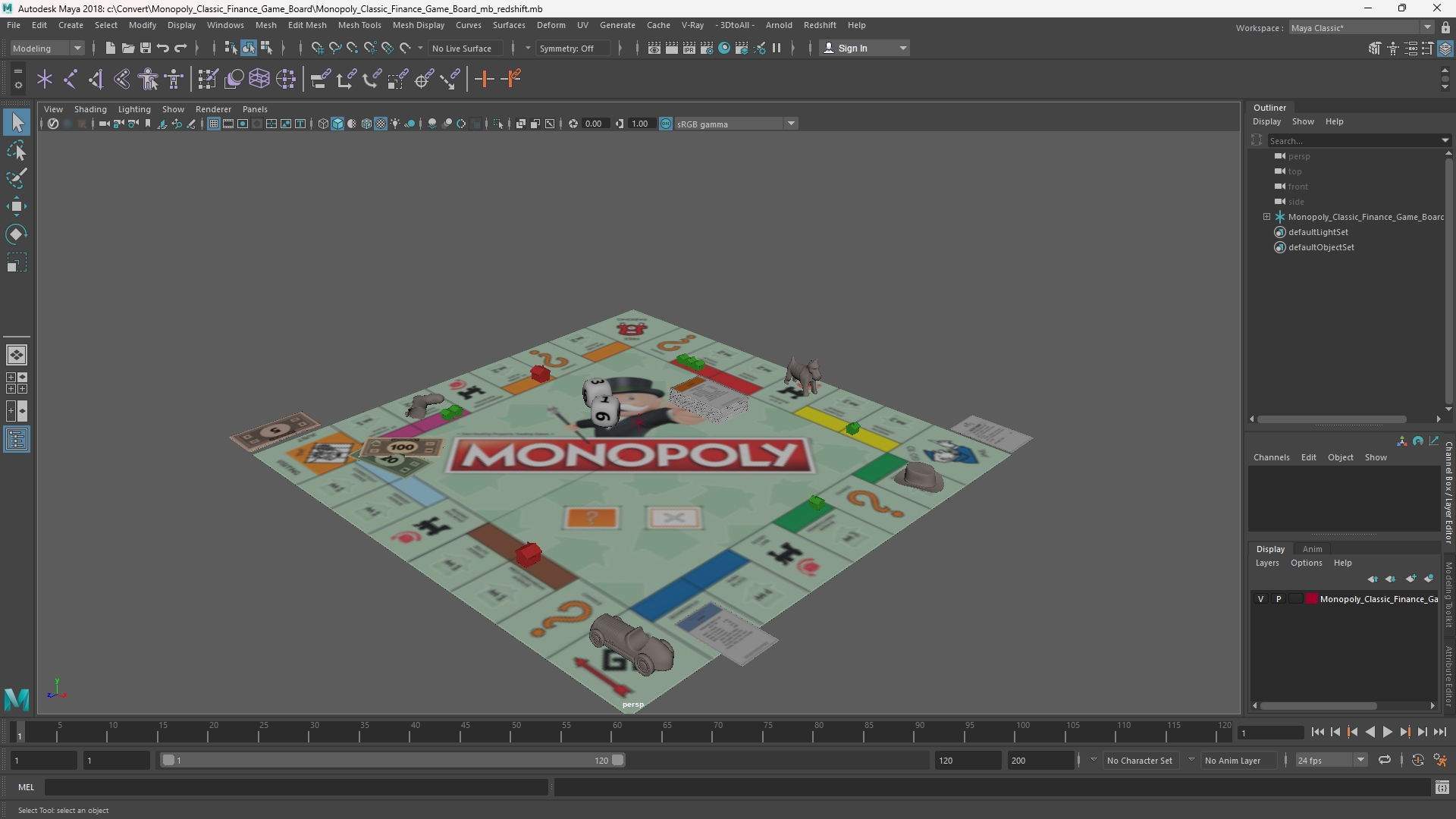Activate the Scale tool

tap(17, 262)
